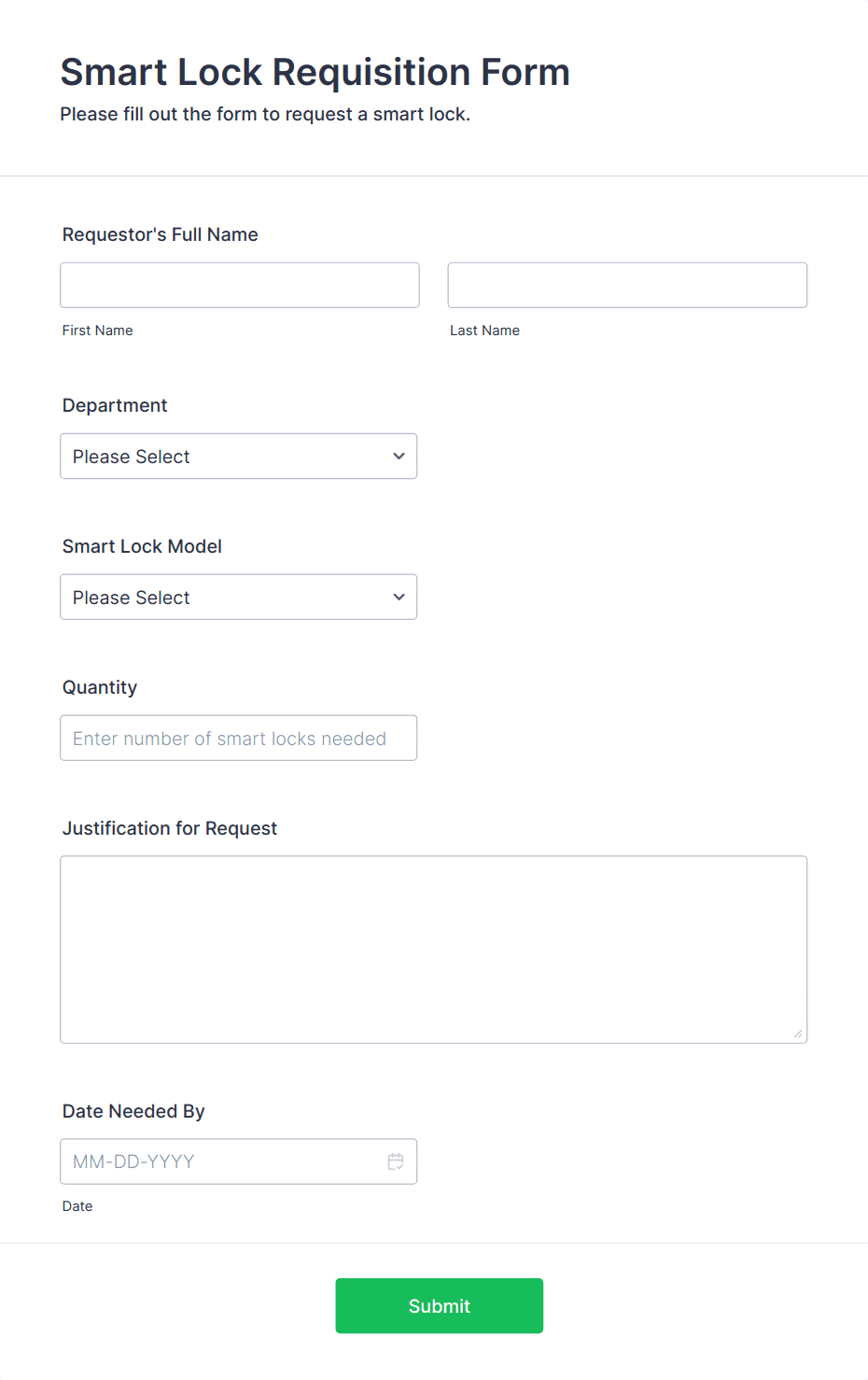This screenshot has height=1380, width=868.
Task: Expand the Smart Lock Model dropdown
Action: pos(239,598)
